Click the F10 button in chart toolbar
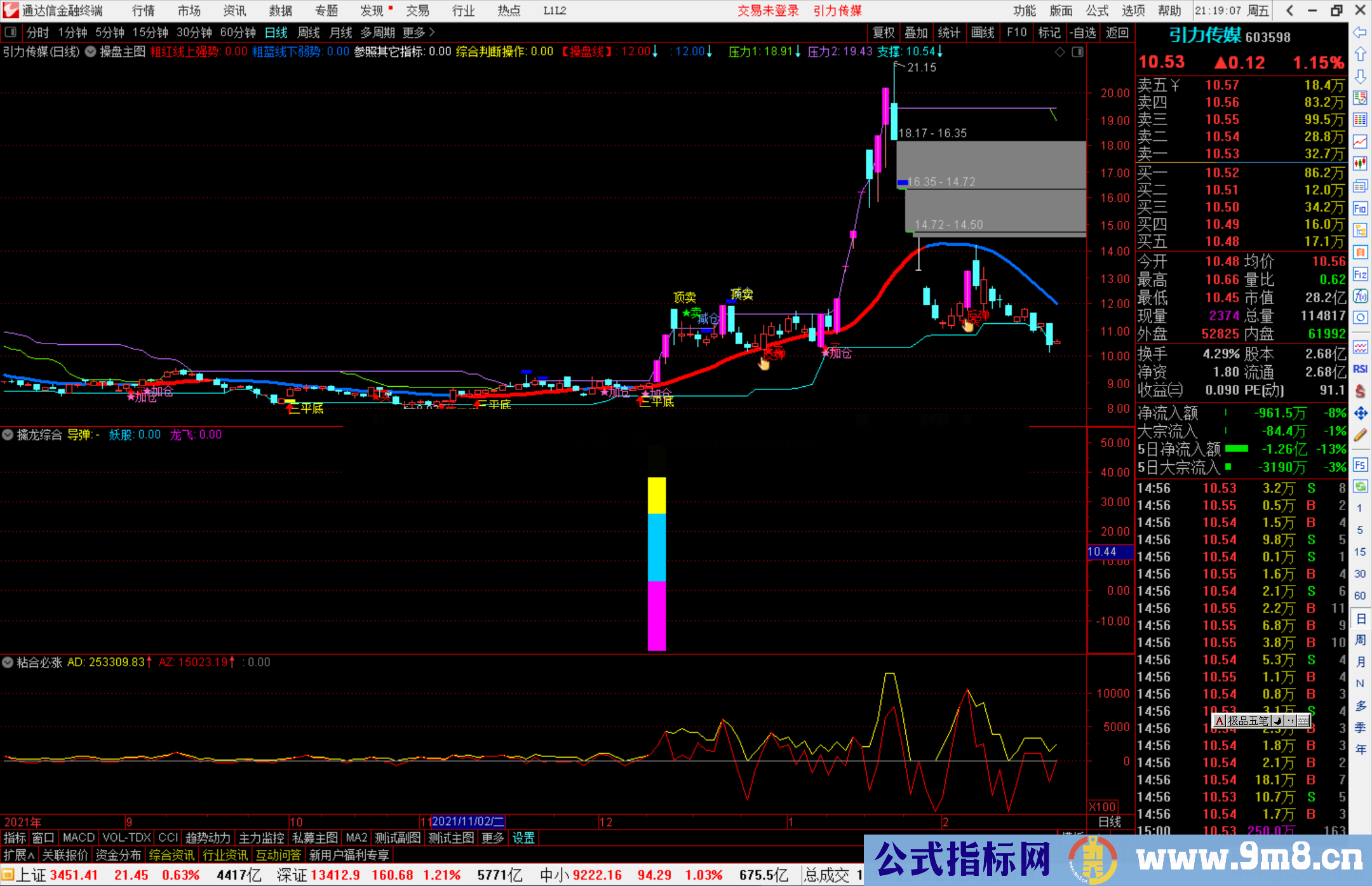 tap(1016, 32)
